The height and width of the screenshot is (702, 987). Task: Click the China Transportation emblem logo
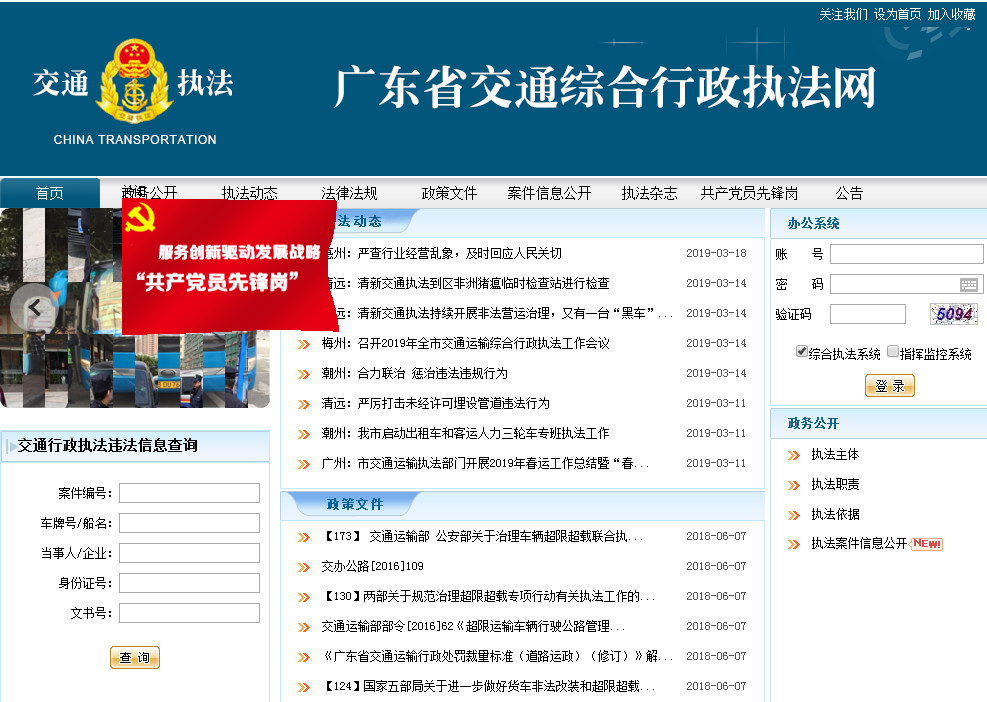[134, 82]
